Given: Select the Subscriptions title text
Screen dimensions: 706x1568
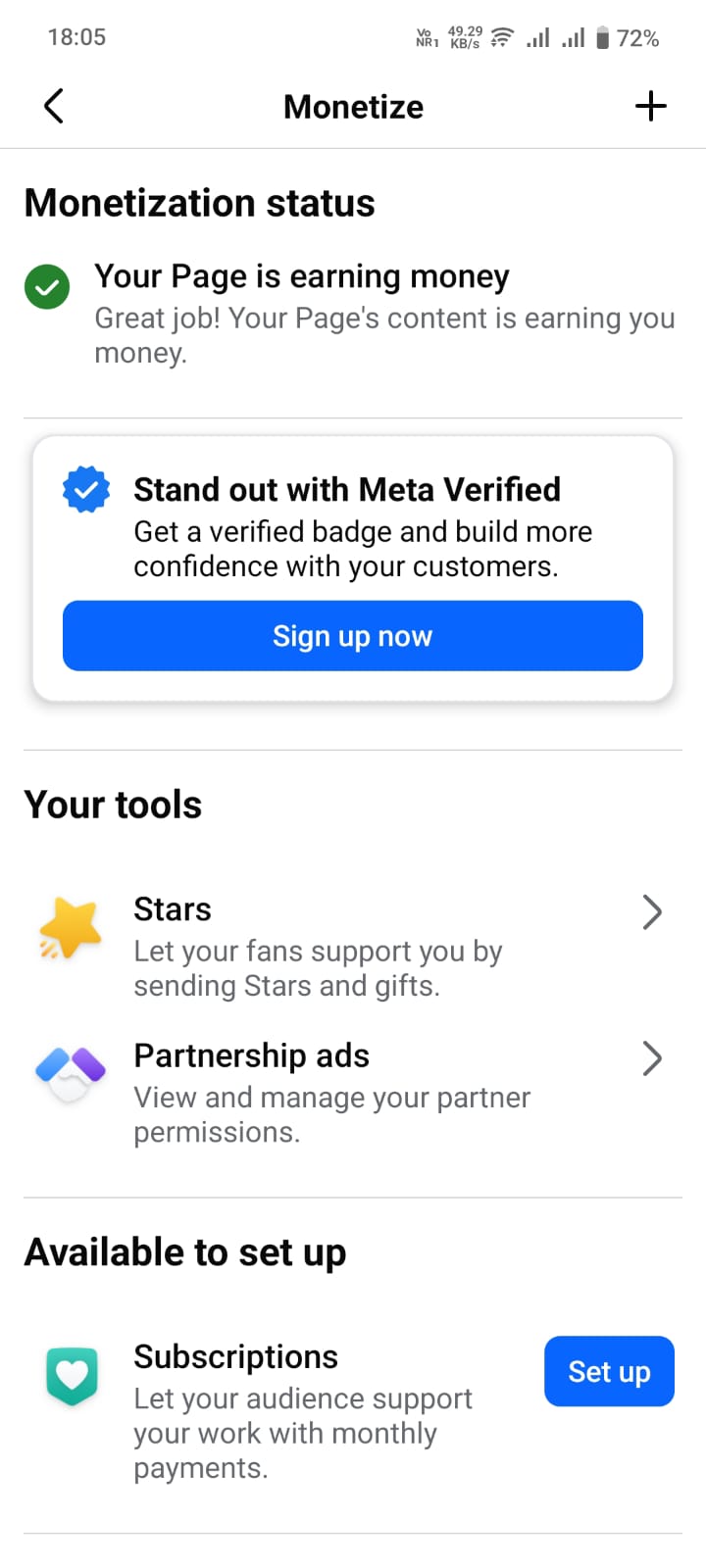Looking at the screenshot, I should [235, 1356].
